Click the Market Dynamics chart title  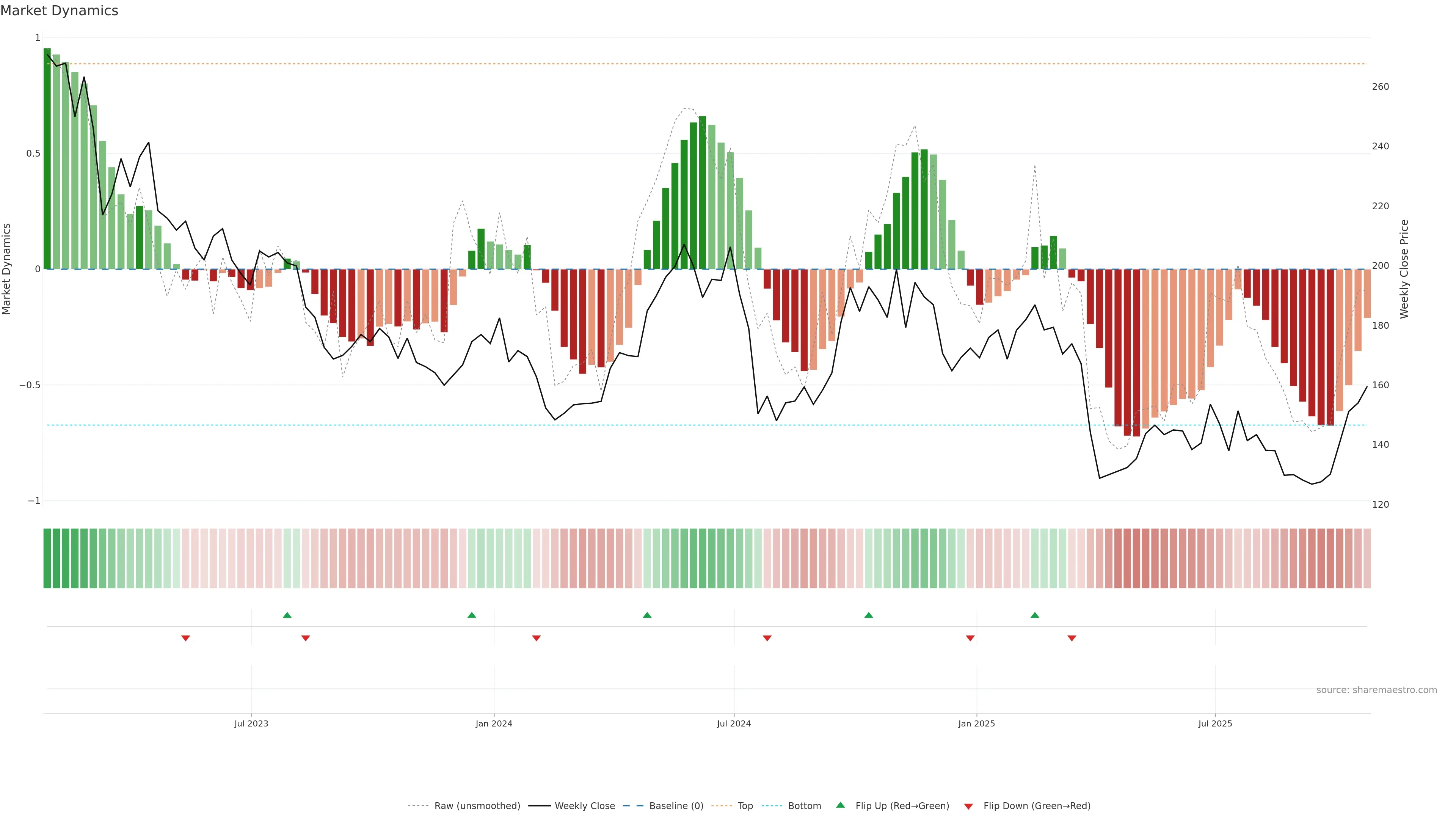point(60,11)
